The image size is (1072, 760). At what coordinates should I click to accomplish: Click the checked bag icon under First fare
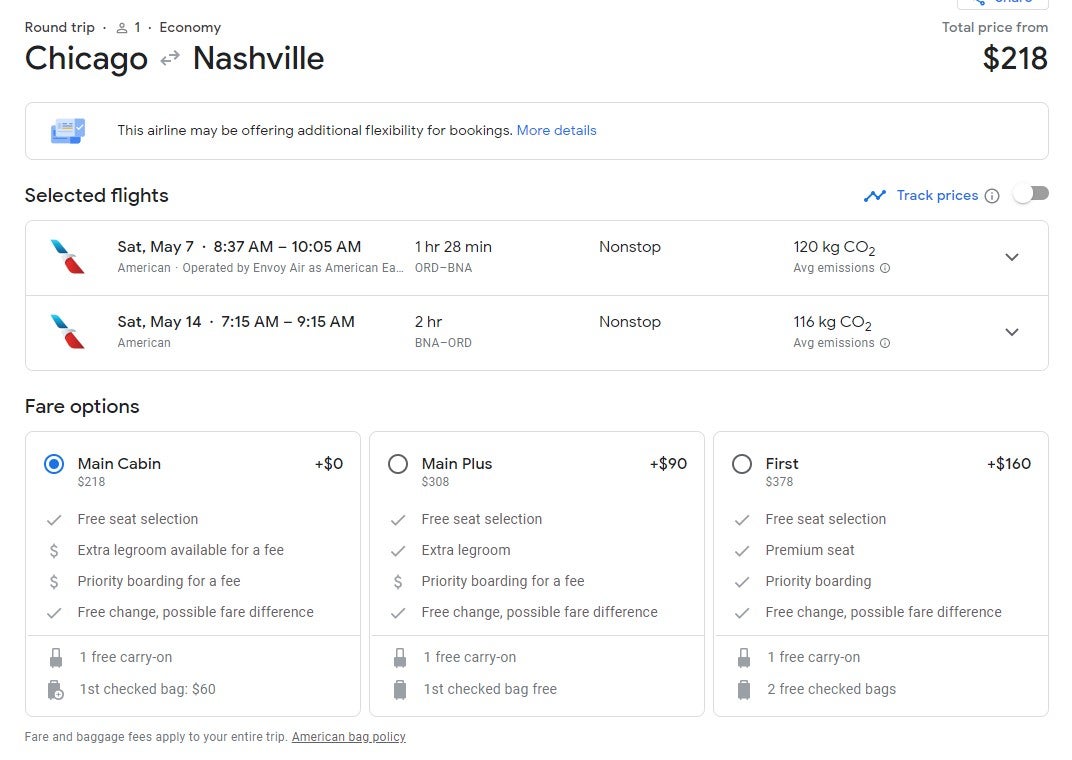click(744, 689)
